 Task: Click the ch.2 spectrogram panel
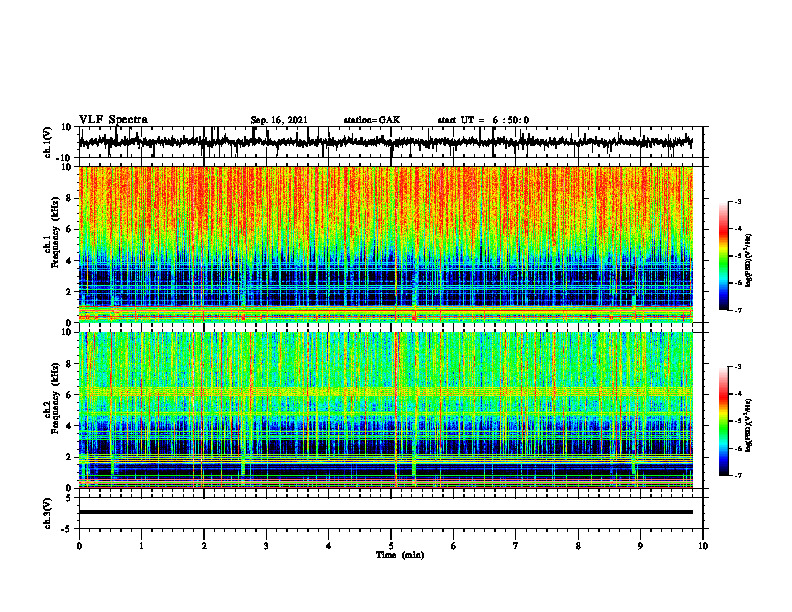(x=386, y=410)
